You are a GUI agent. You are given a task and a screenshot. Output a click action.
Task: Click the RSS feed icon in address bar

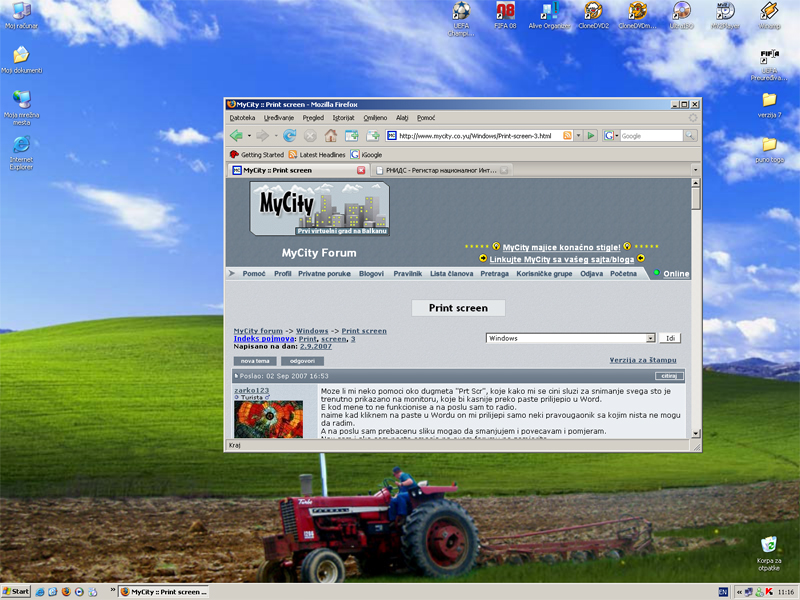pyautogui.click(x=567, y=136)
